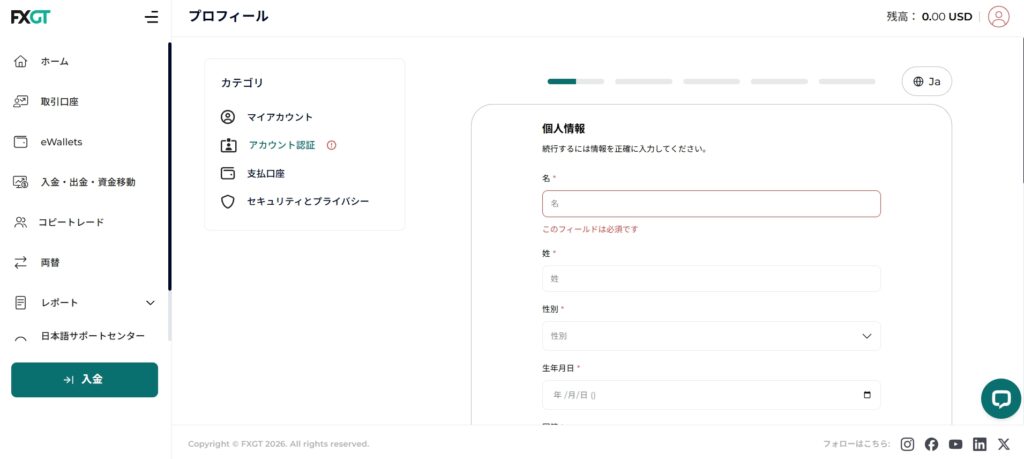Expand the レポート submenu chevron
Image resolution: width=1024 pixels, height=459 pixels.
point(151,303)
